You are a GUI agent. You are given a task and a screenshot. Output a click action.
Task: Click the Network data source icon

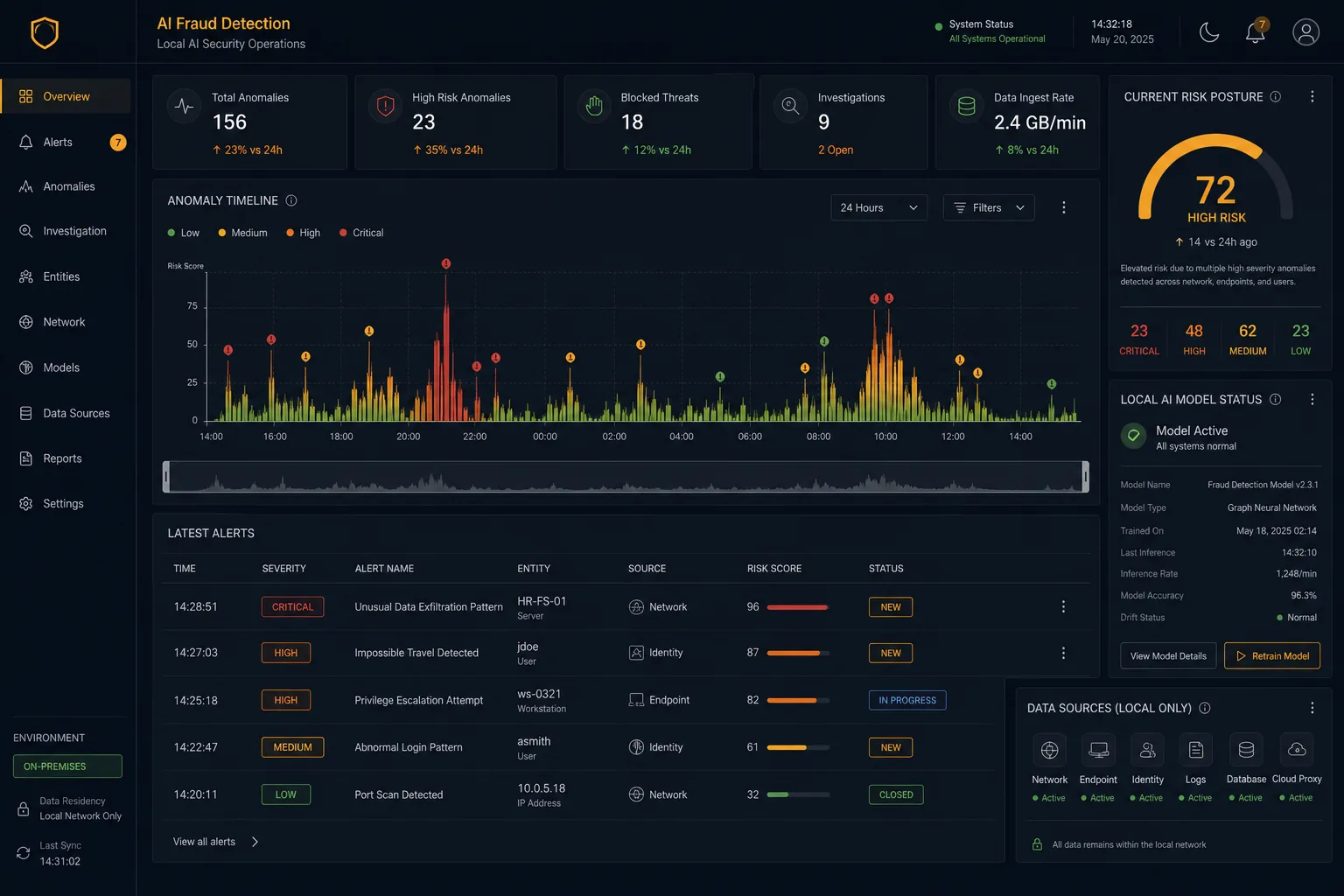pyautogui.click(x=1049, y=750)
